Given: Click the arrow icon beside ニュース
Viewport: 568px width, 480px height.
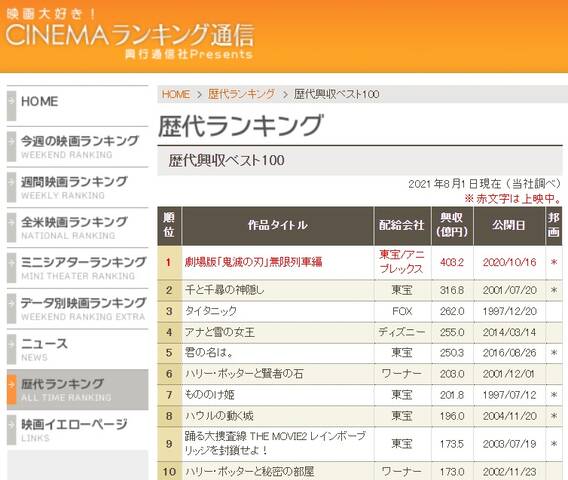Looking at the screenshot, I should point(12,349).
